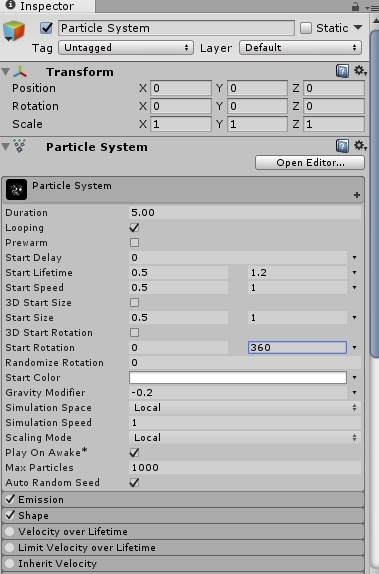Click the GameObject name field
The image size is (379, 574).
tap(176, 28)
